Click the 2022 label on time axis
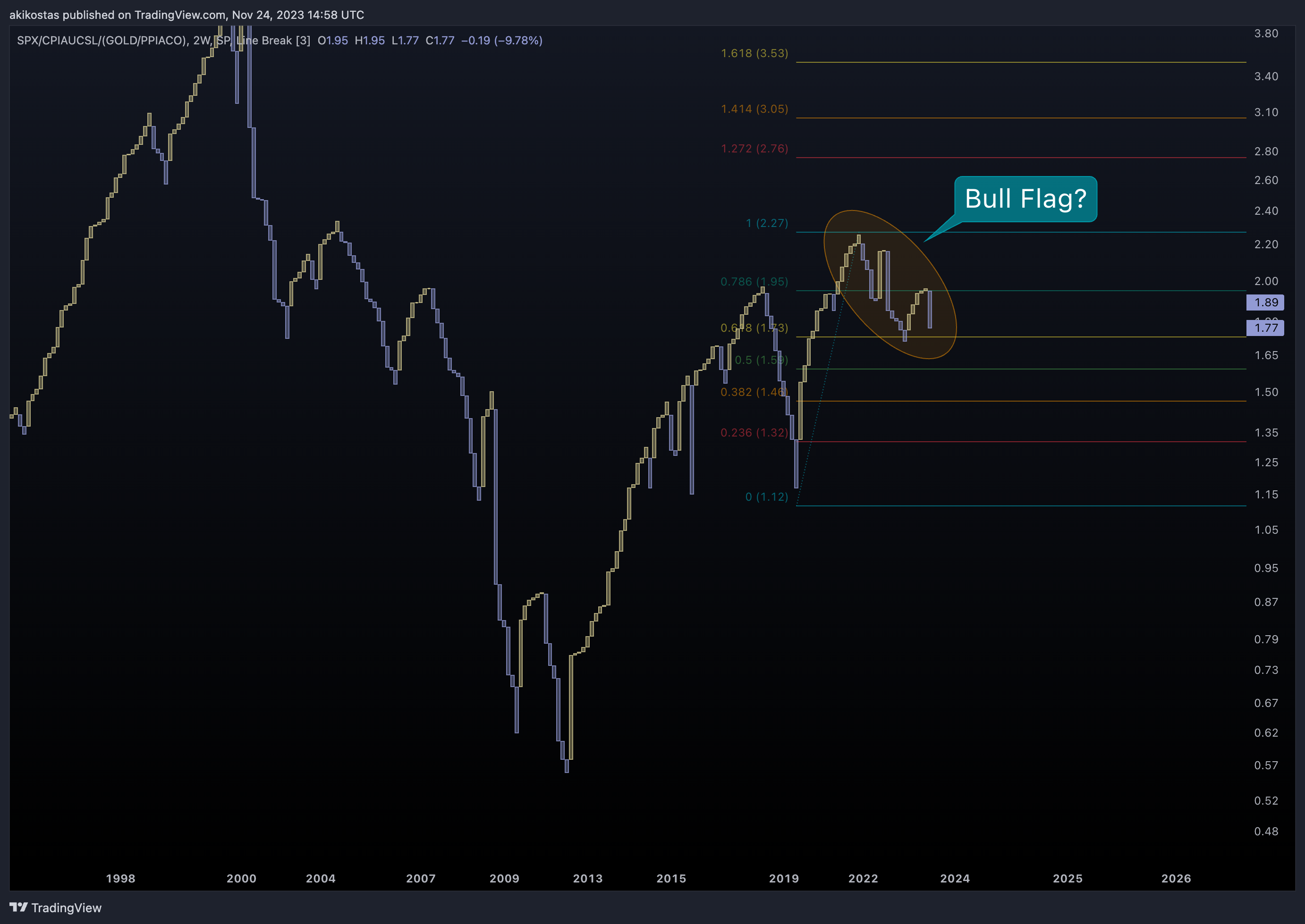The image size is (1305, 924). point(863,879)
